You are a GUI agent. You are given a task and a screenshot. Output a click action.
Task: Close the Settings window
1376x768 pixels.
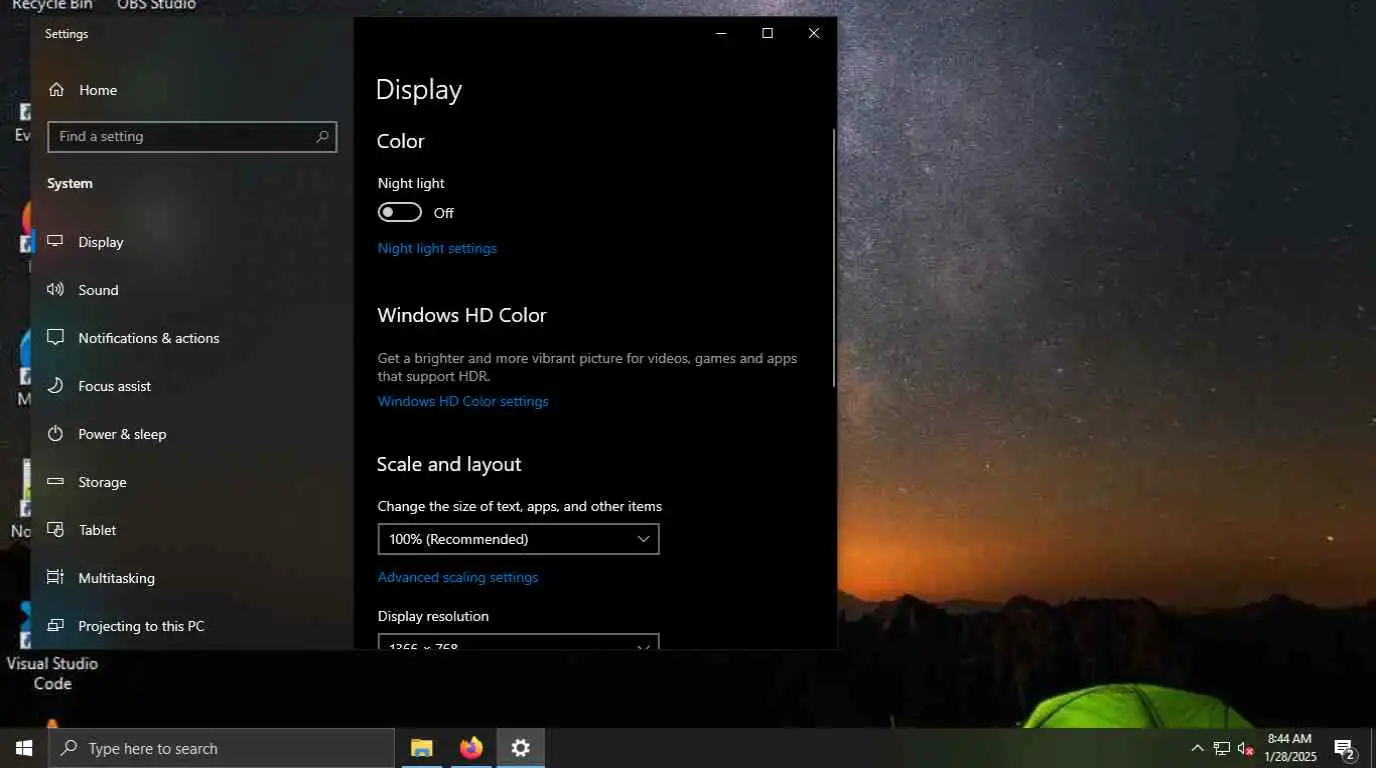(x=814, y=33)
